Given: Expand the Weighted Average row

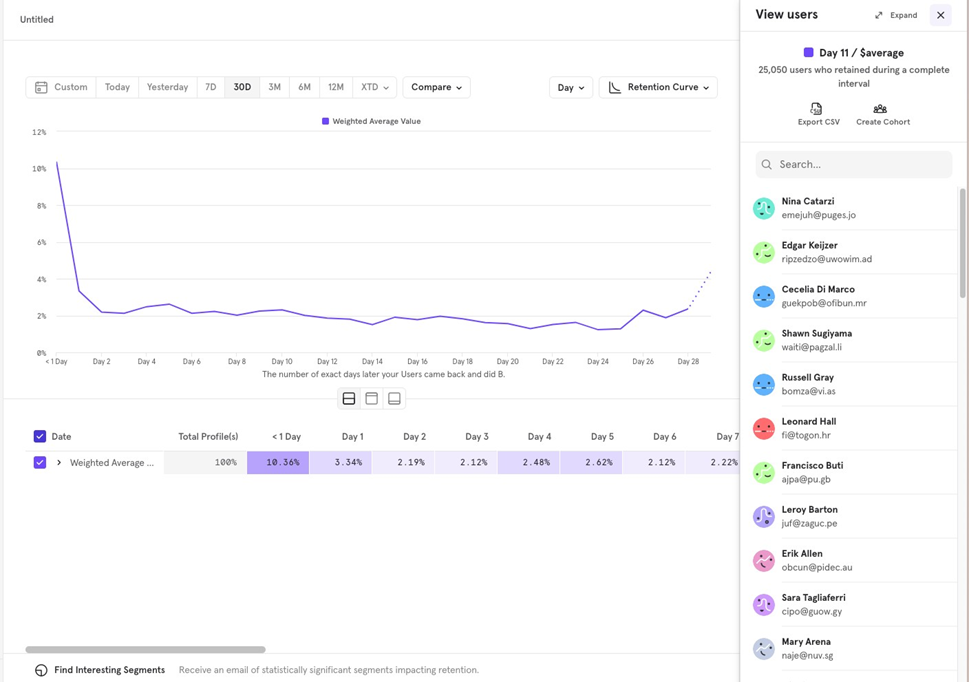Looking at the screenshot, I should [59, 463].
